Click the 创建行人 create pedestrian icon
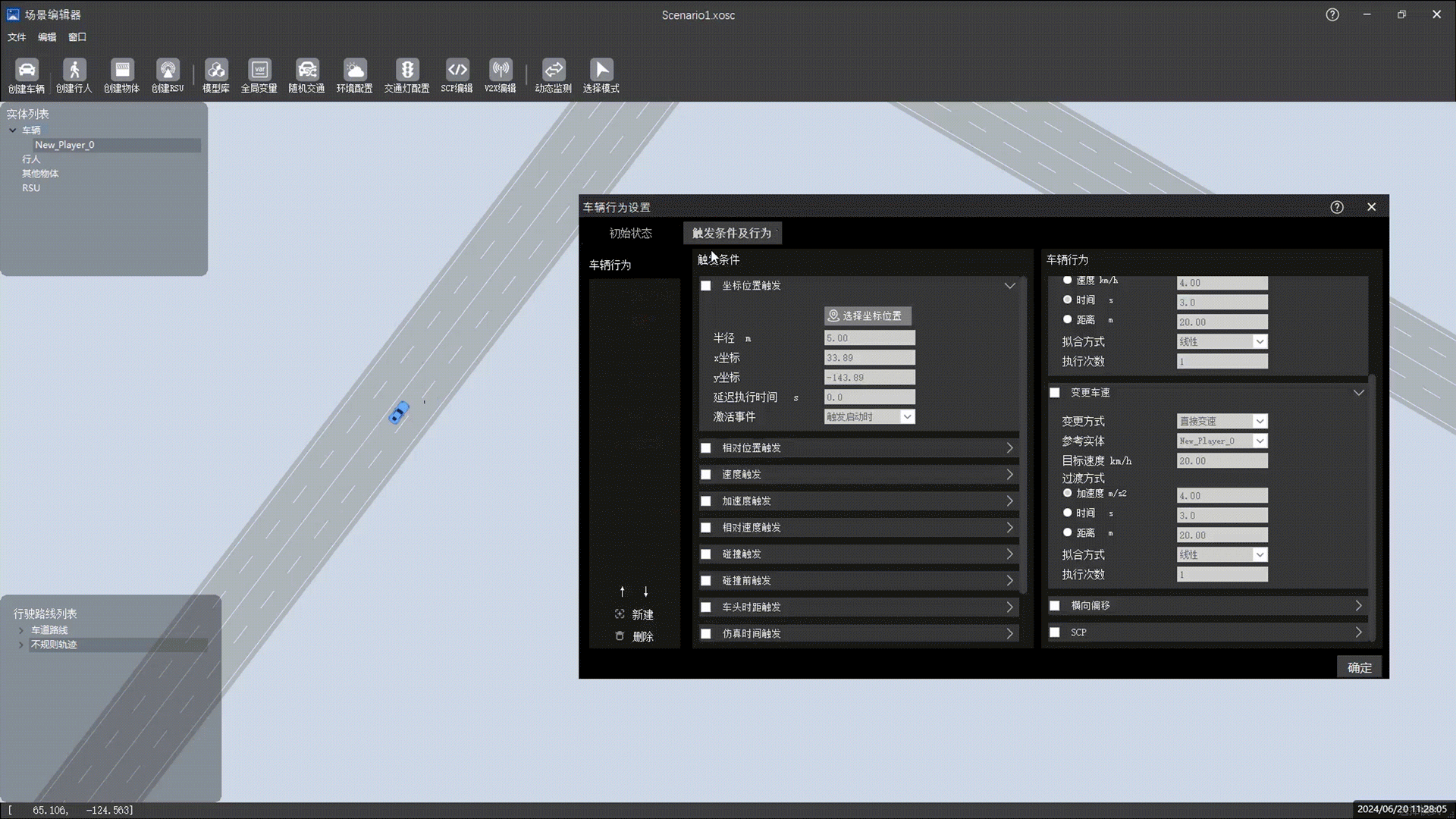1456x819 pixels. pos(74,71)
